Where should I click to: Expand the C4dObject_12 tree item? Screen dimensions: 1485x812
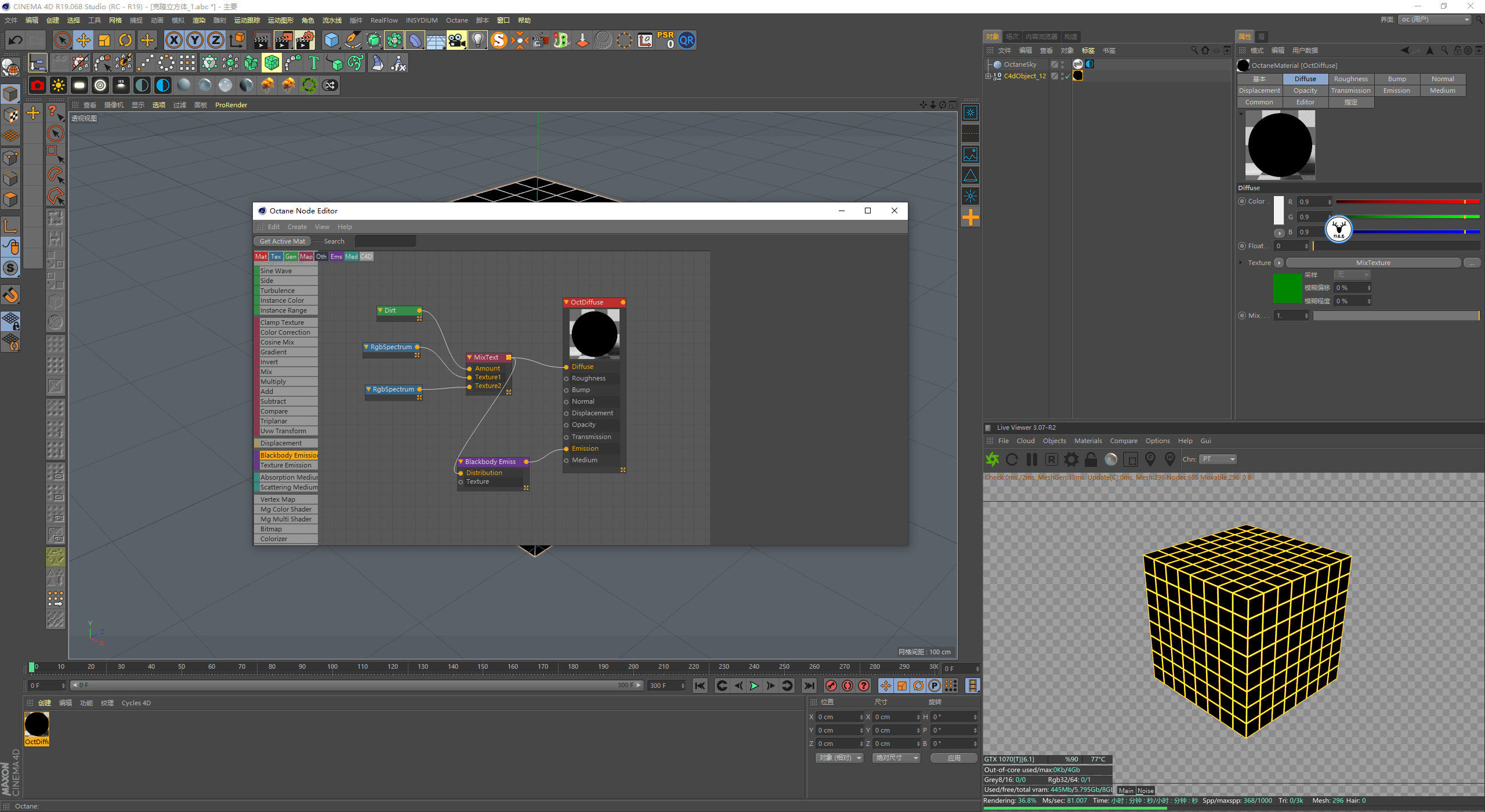988,76
